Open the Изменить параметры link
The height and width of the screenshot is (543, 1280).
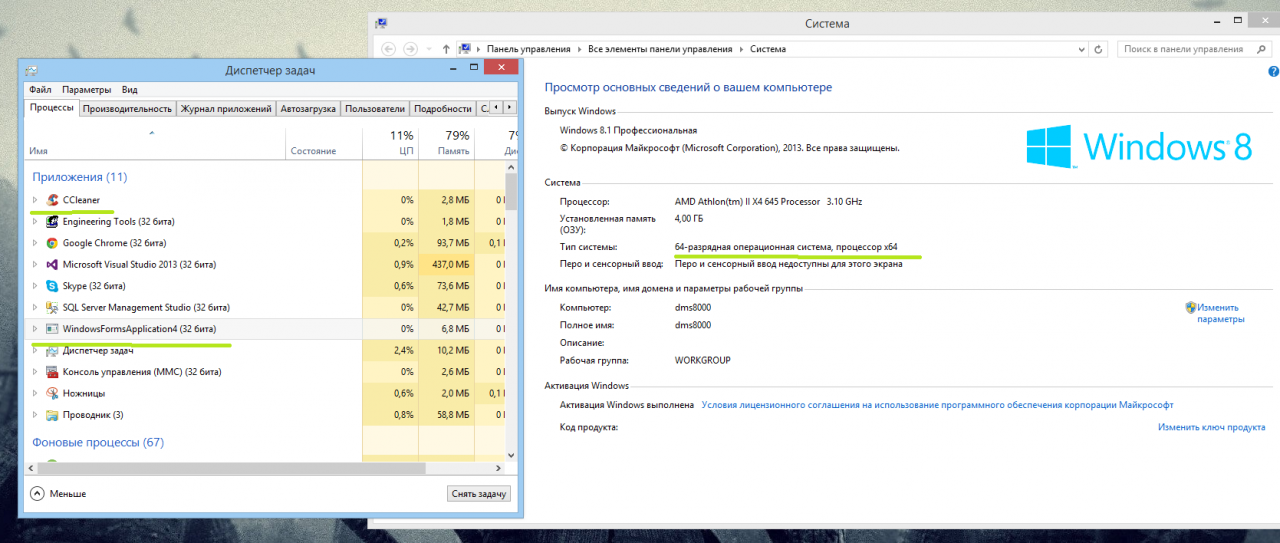1220,313
